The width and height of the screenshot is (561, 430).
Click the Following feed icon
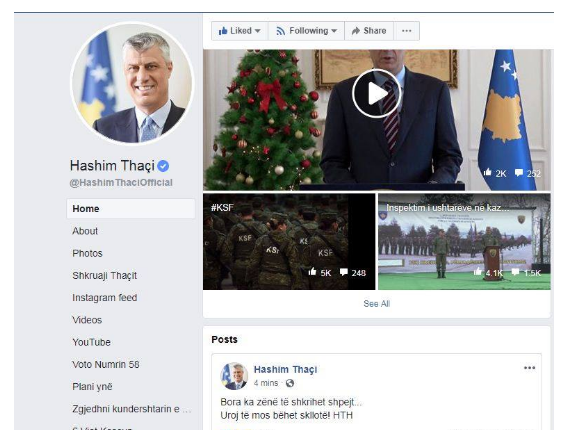[x=280, y=31]
